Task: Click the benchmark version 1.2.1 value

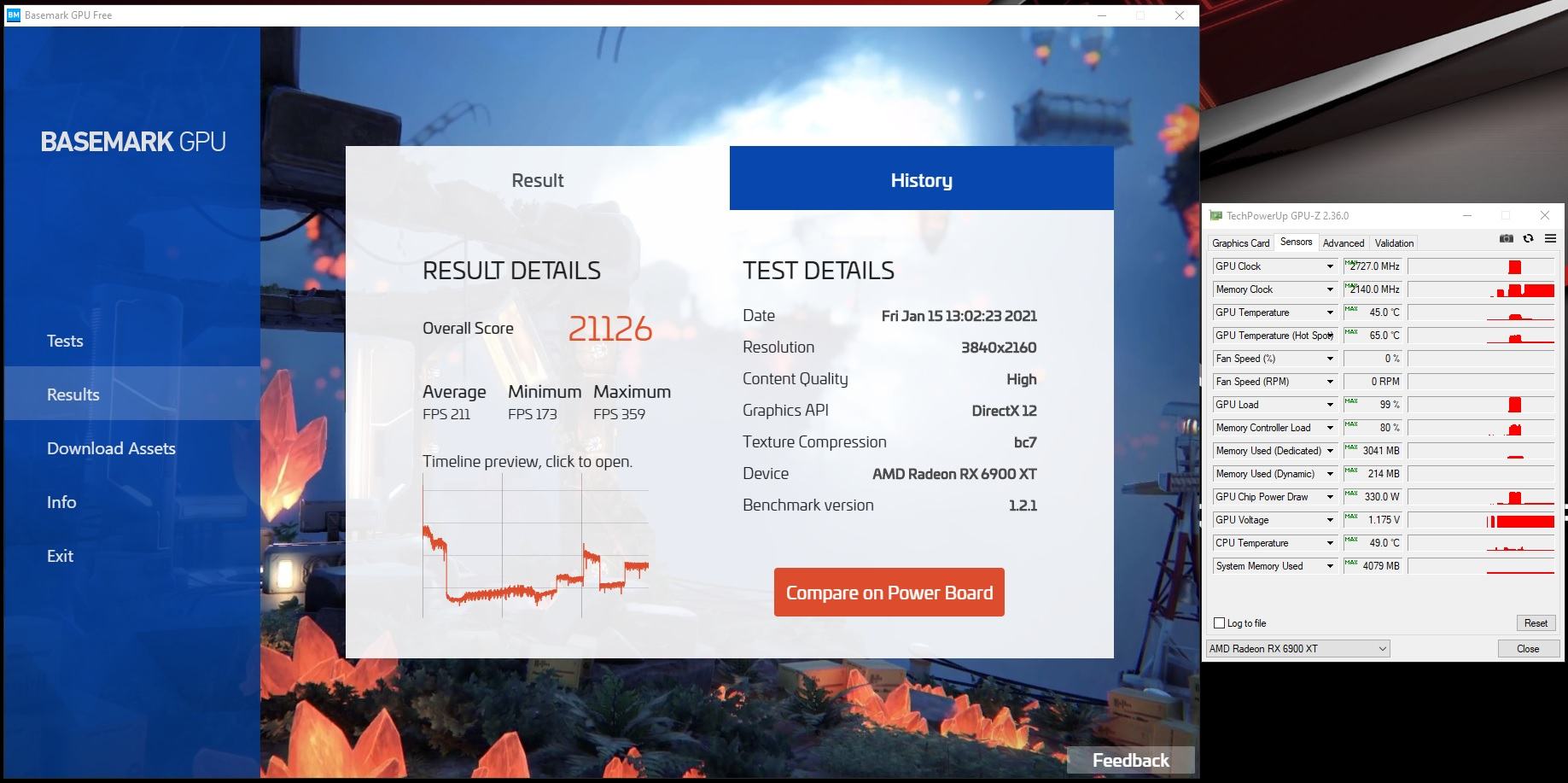Action: click(1023, 505)
